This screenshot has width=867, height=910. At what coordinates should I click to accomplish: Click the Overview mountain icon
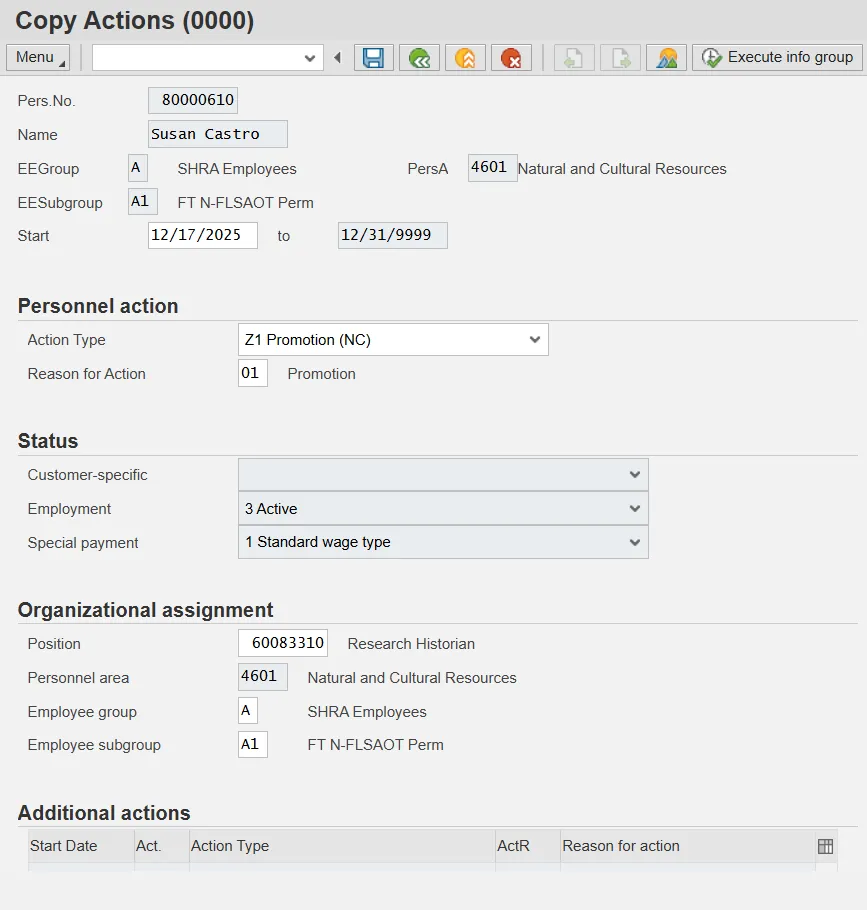[666, 58]
